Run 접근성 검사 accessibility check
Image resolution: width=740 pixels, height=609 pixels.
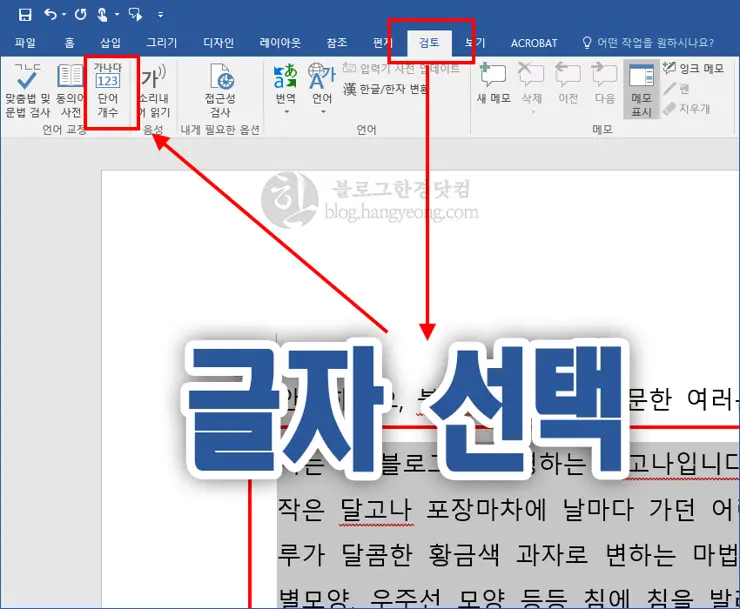pos(220,90)
